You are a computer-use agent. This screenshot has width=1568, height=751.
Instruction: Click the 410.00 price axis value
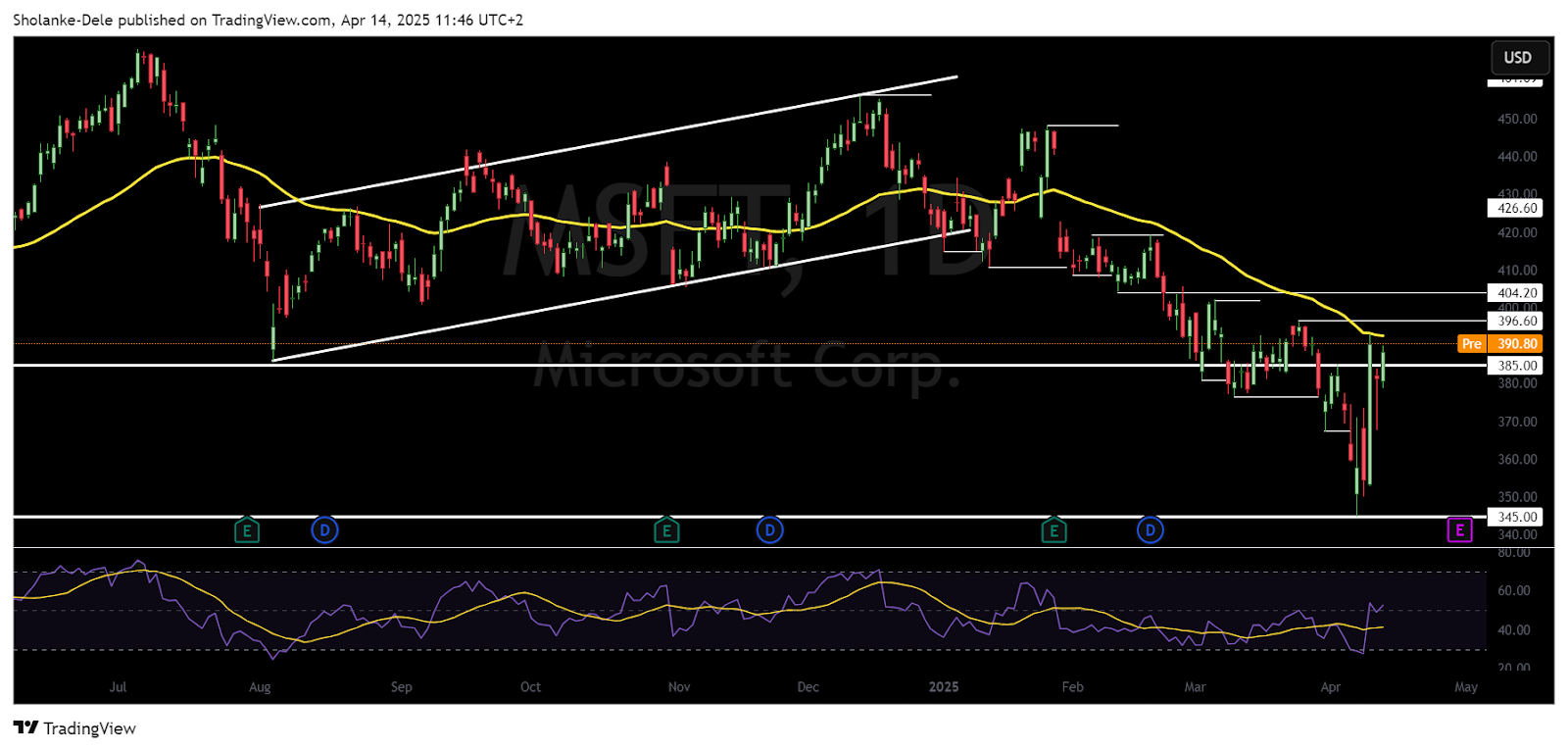(1517, 271)
